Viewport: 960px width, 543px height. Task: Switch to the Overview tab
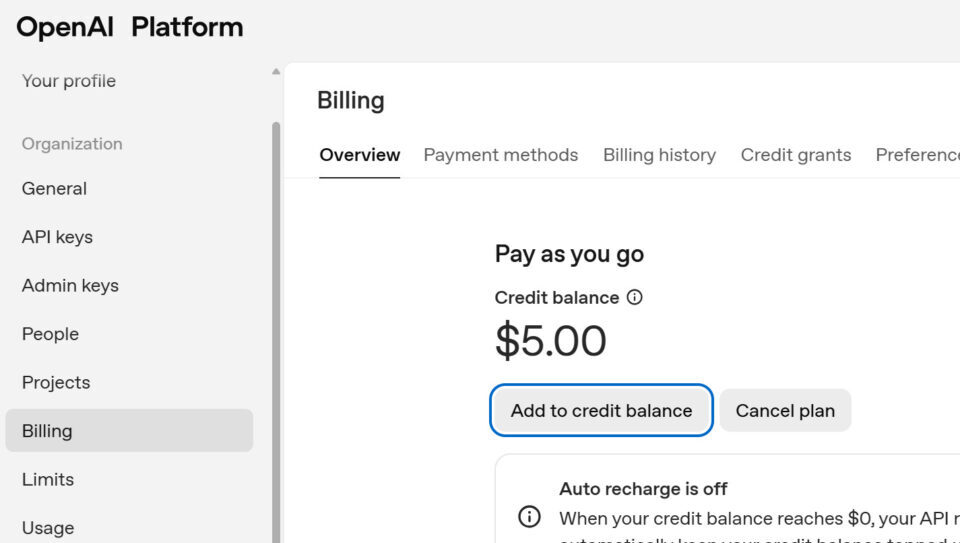click(x=359, y=155)
